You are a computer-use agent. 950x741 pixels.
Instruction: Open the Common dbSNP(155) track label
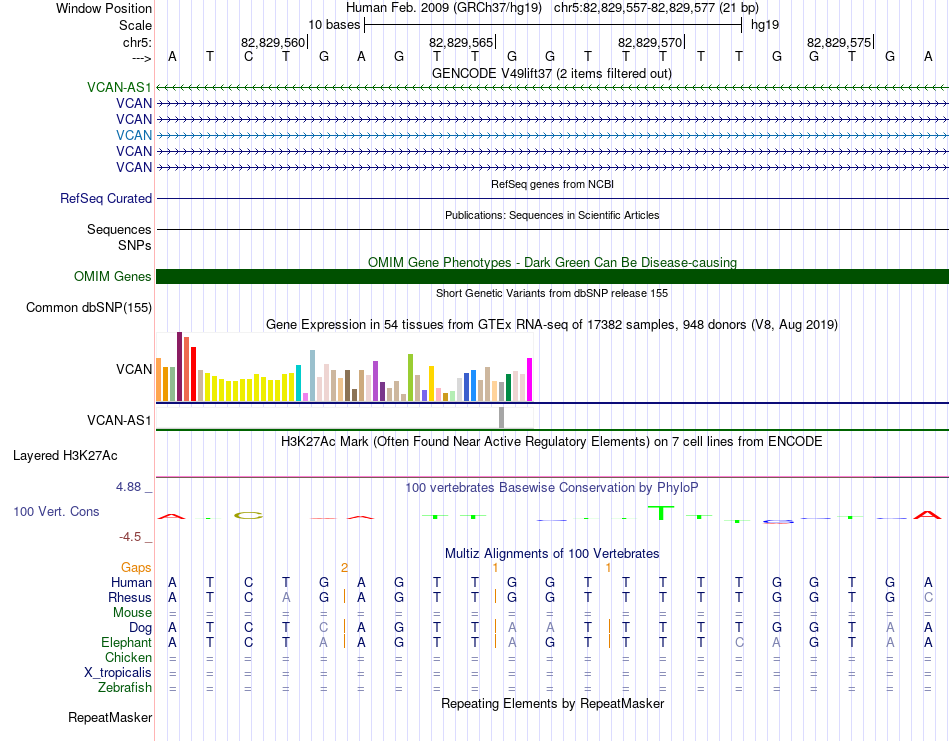tap(88, 308)
